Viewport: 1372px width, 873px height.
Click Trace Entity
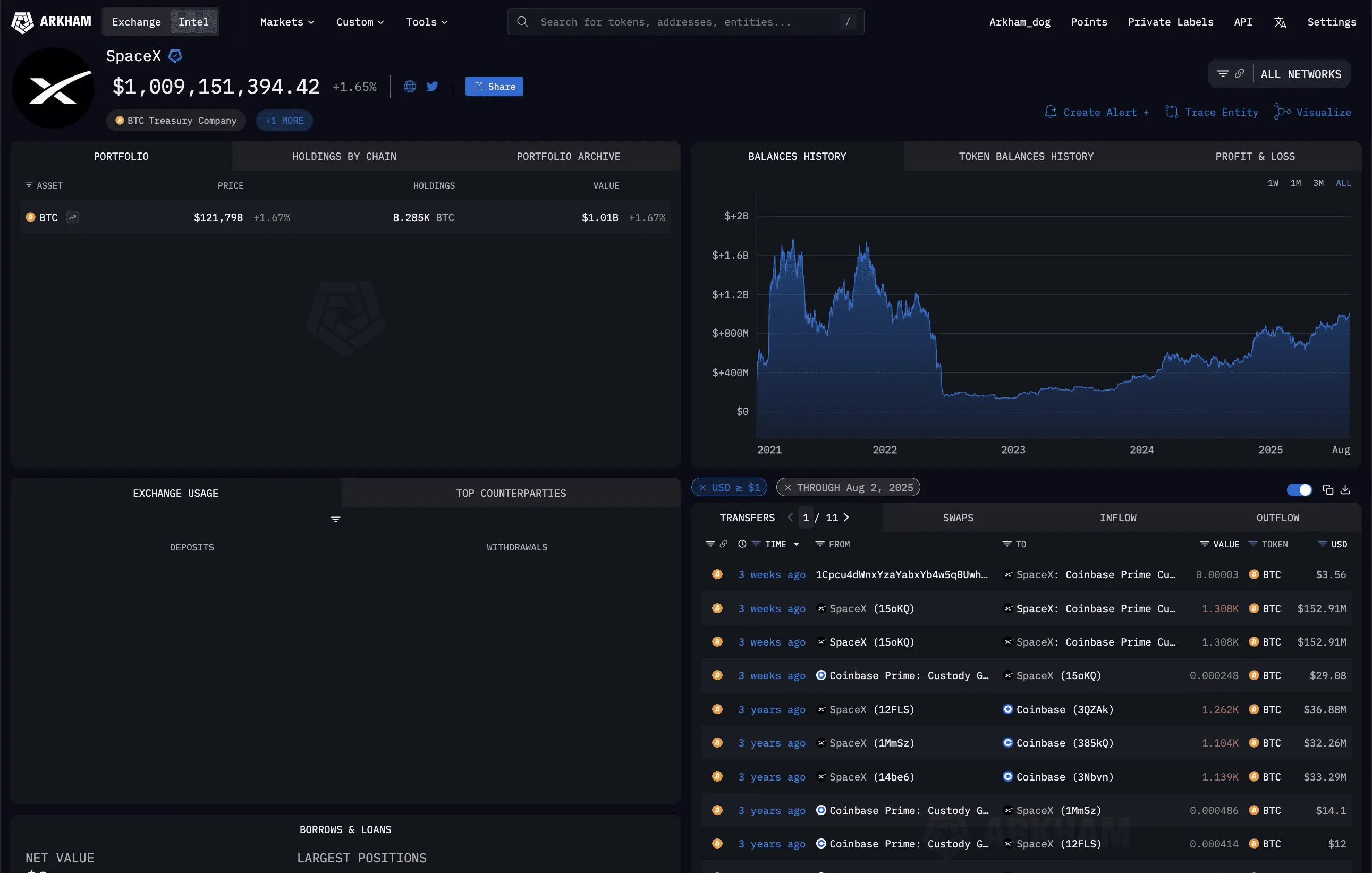tap(1212, 112)
